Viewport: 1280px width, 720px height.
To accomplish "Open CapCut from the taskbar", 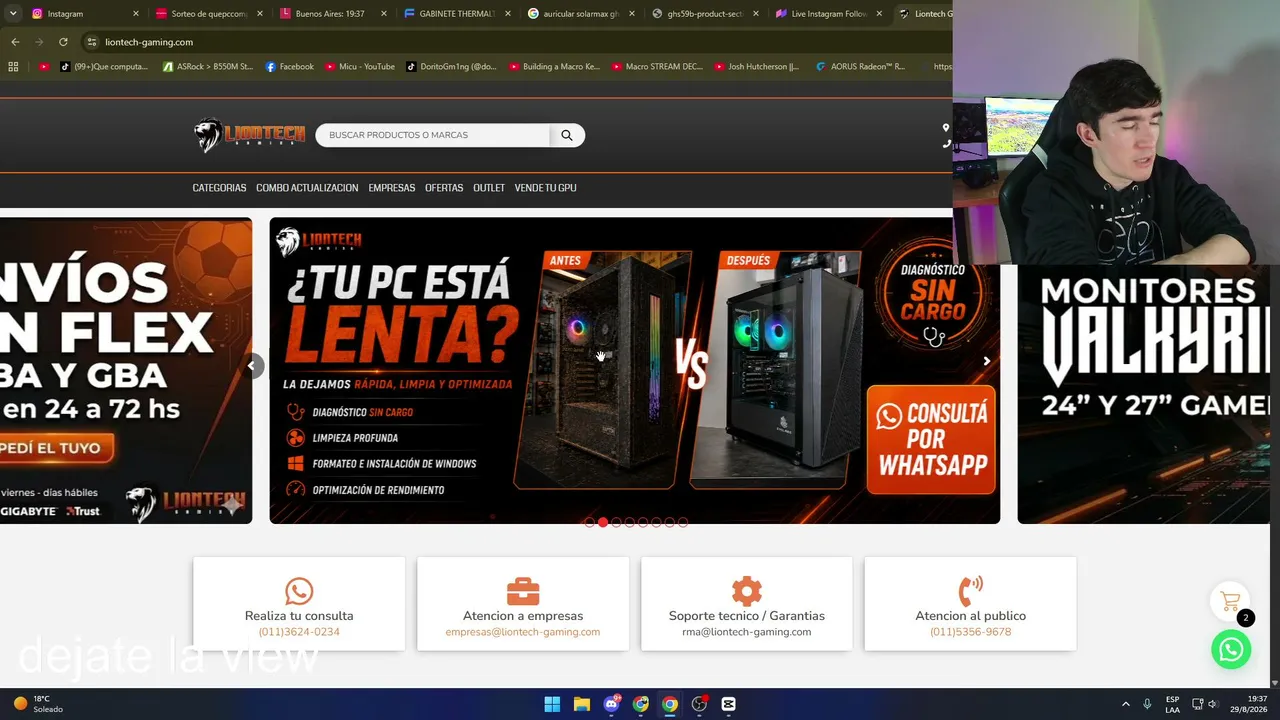I will click(x=728, y=704).
